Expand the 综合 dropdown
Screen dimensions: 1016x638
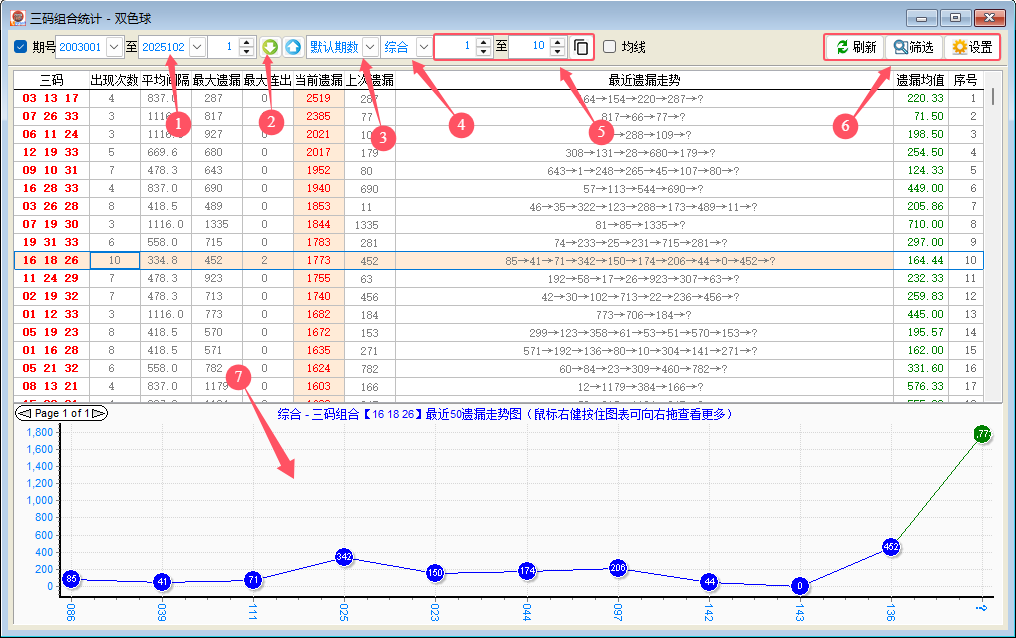click(x=424, y=47)
